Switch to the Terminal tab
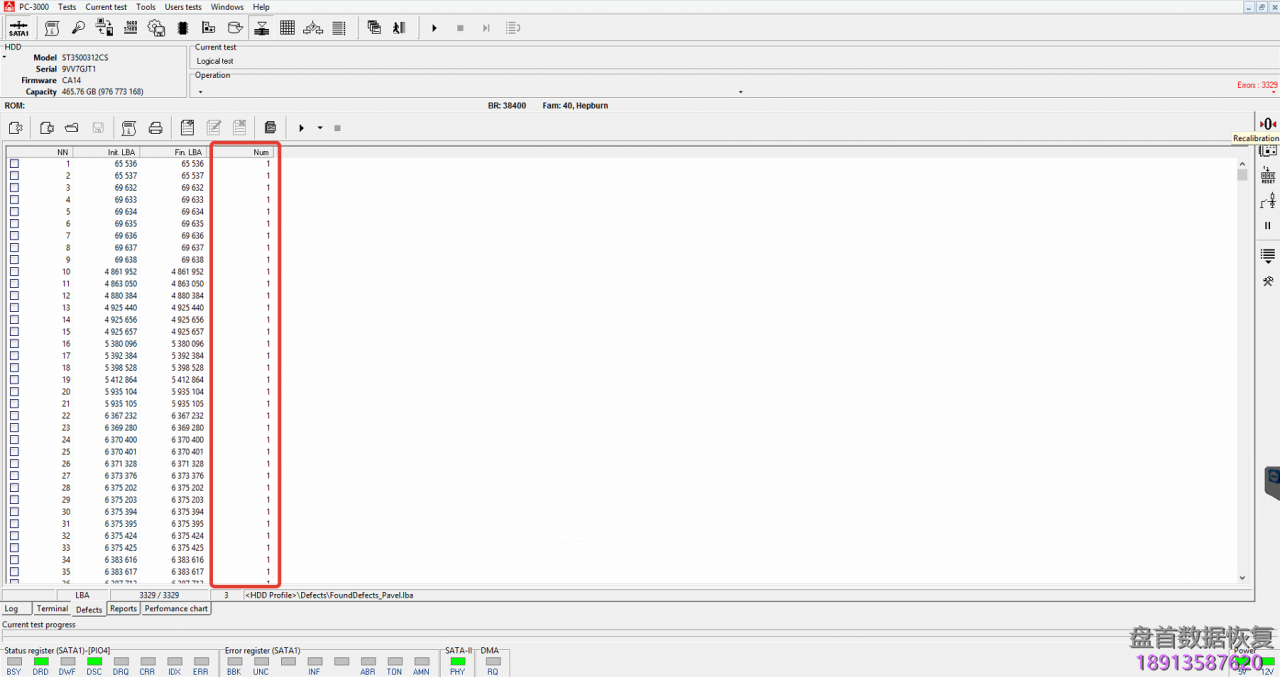 tap(52, 609)
